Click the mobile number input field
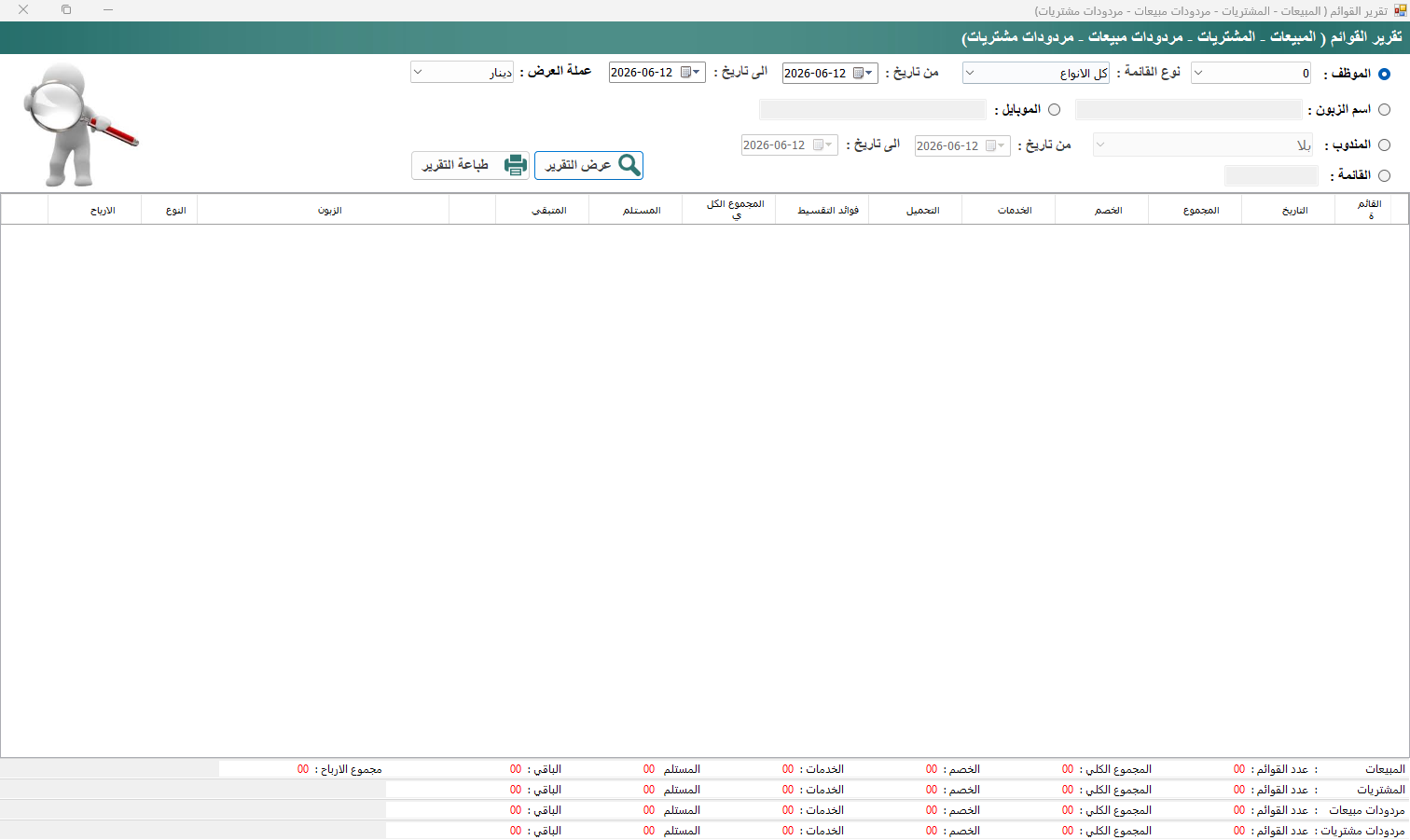 872,110
